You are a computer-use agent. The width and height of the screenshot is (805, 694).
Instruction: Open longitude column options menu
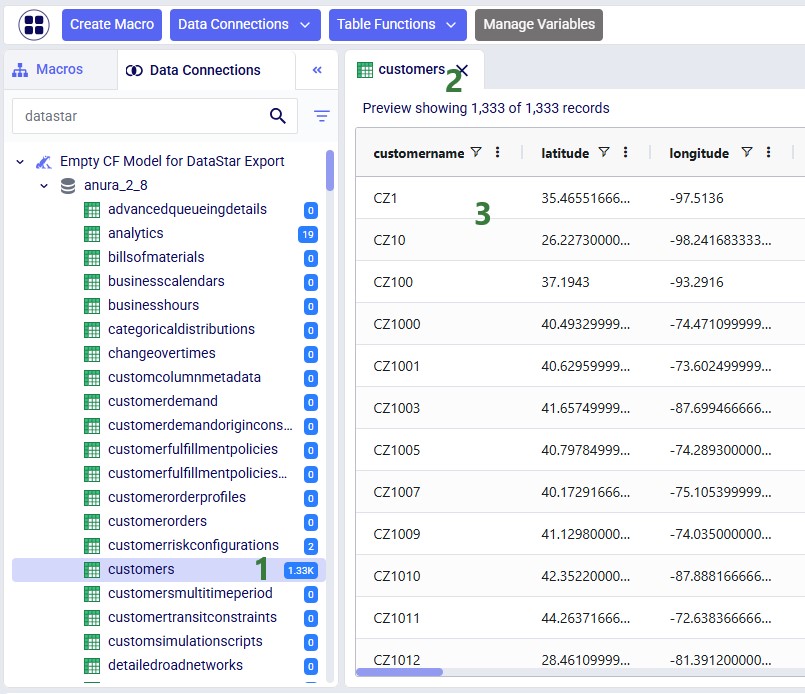[769, 152]
